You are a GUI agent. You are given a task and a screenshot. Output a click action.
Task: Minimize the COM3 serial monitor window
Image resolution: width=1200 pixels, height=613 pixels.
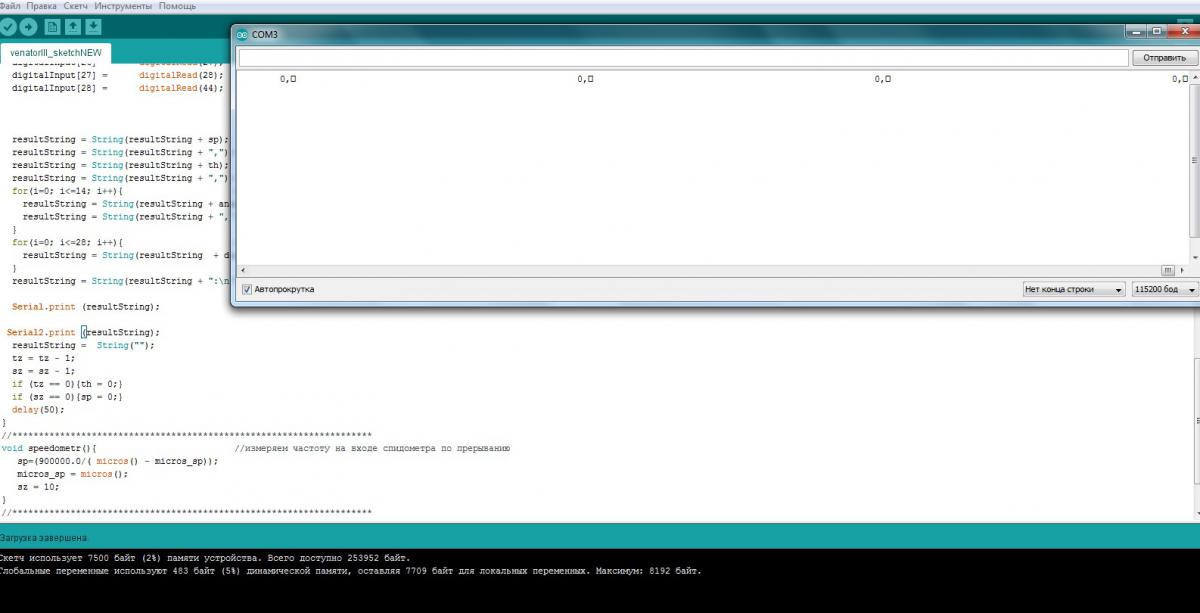tap(1134, 32)
